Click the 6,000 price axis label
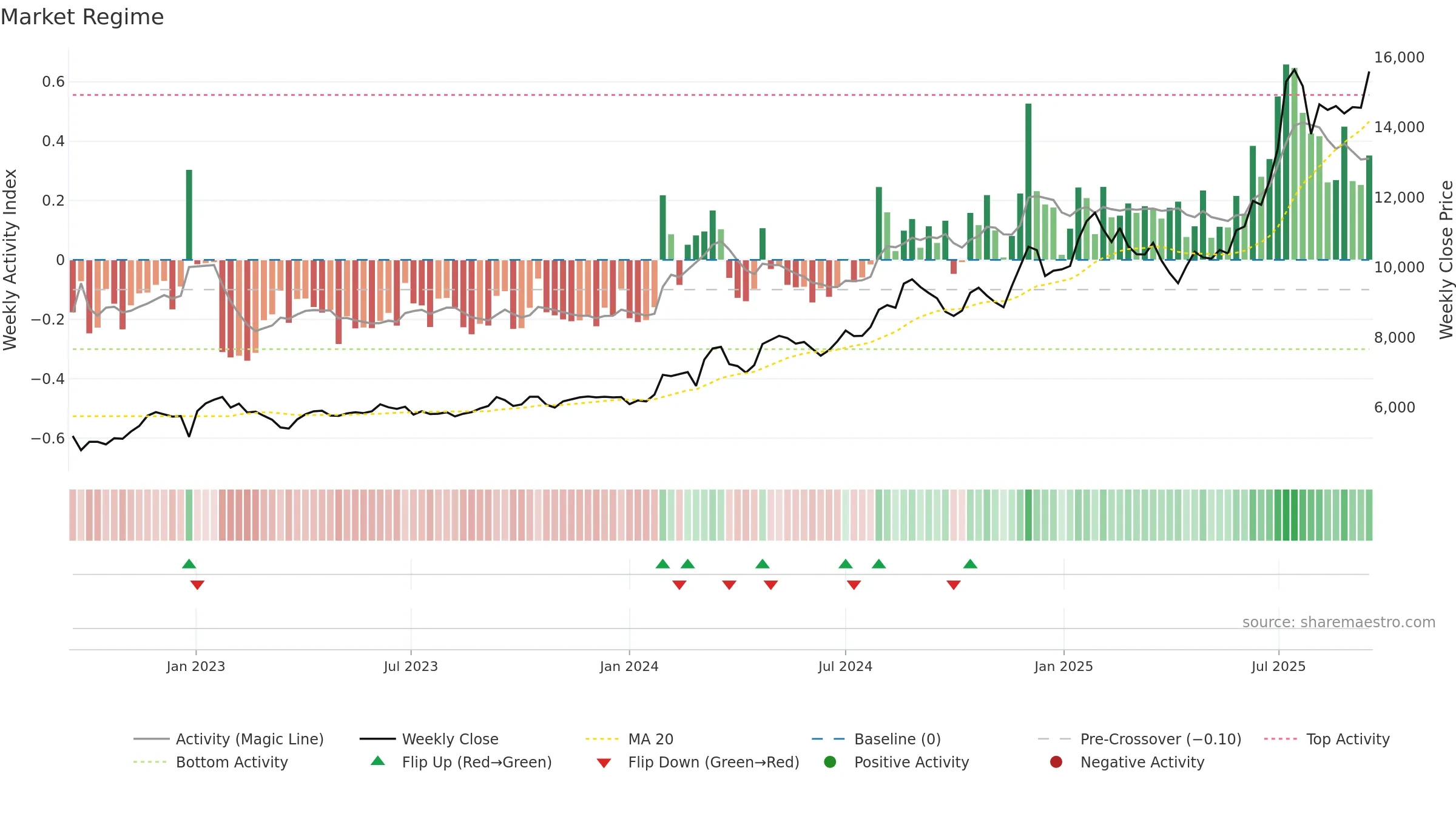 coord(1394,407)
